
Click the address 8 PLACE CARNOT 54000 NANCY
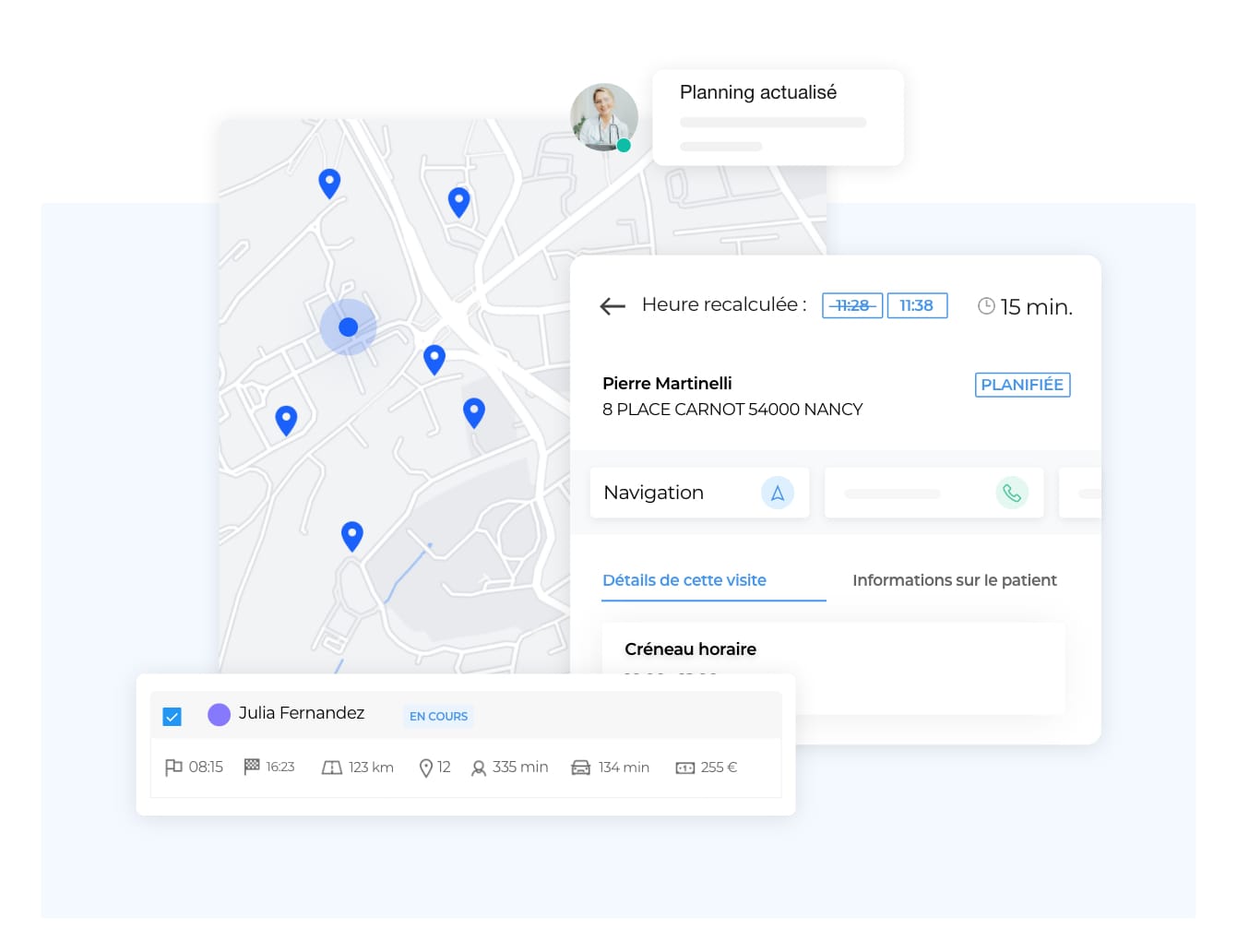click(732, 409)
